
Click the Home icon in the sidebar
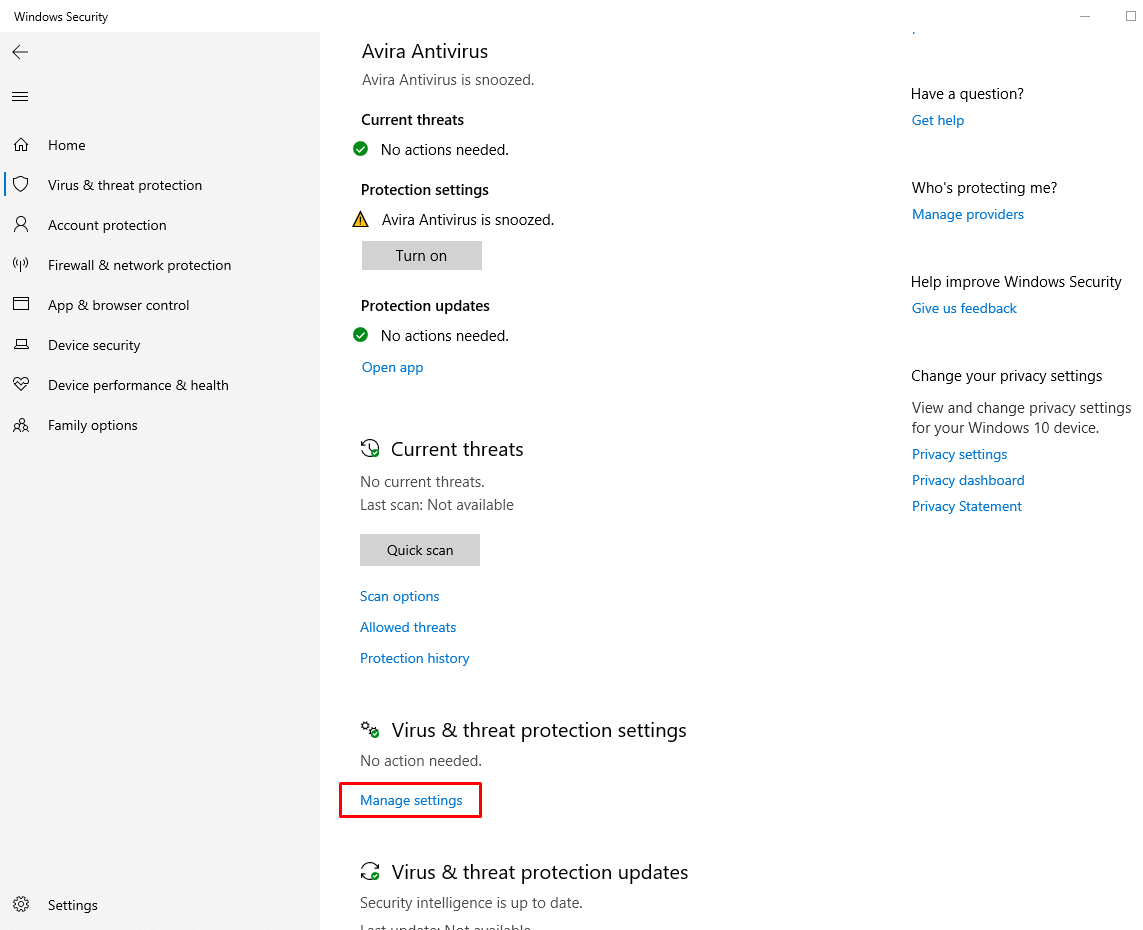point(21,144)
